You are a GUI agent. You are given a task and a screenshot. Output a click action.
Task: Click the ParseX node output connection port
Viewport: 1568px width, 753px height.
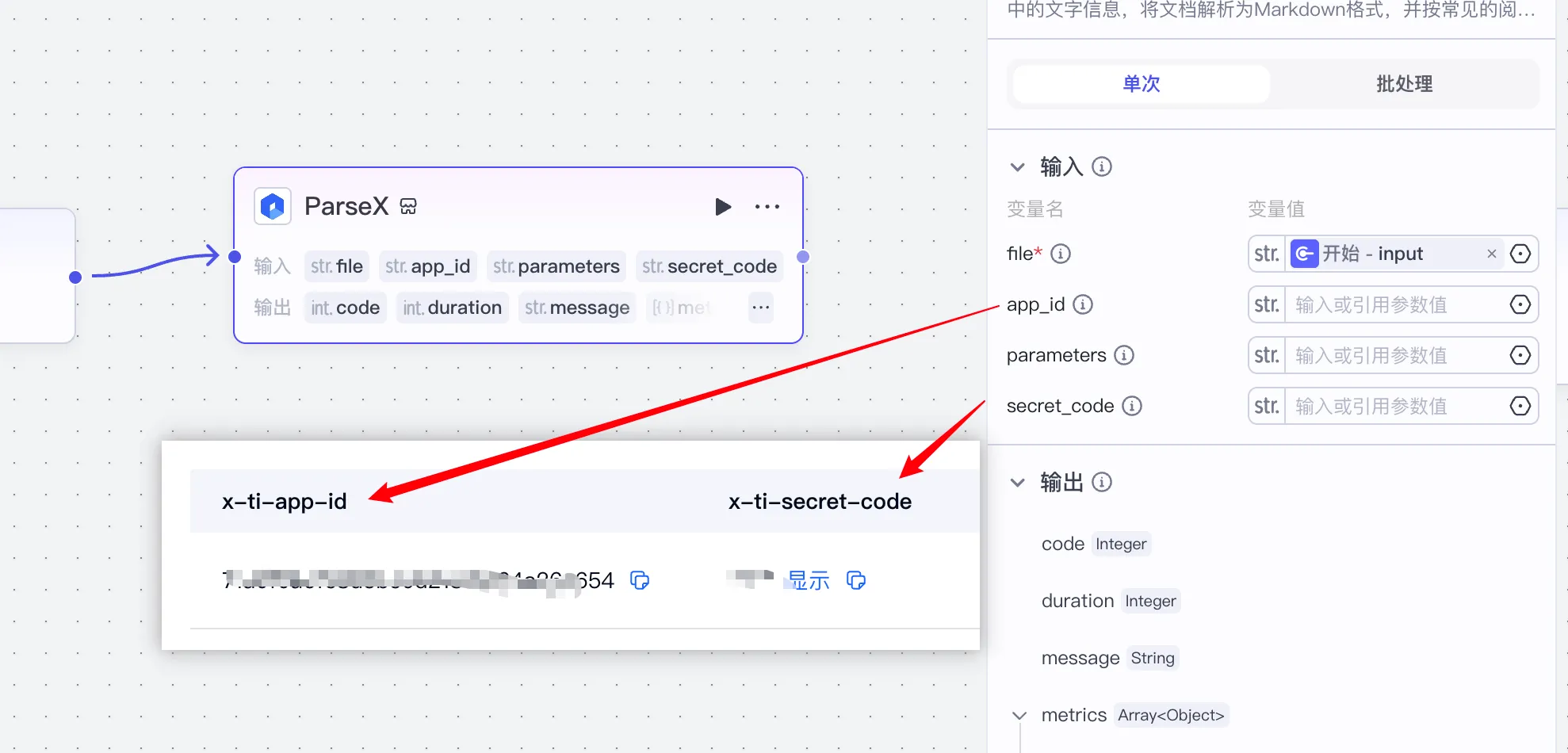(803, 257)
